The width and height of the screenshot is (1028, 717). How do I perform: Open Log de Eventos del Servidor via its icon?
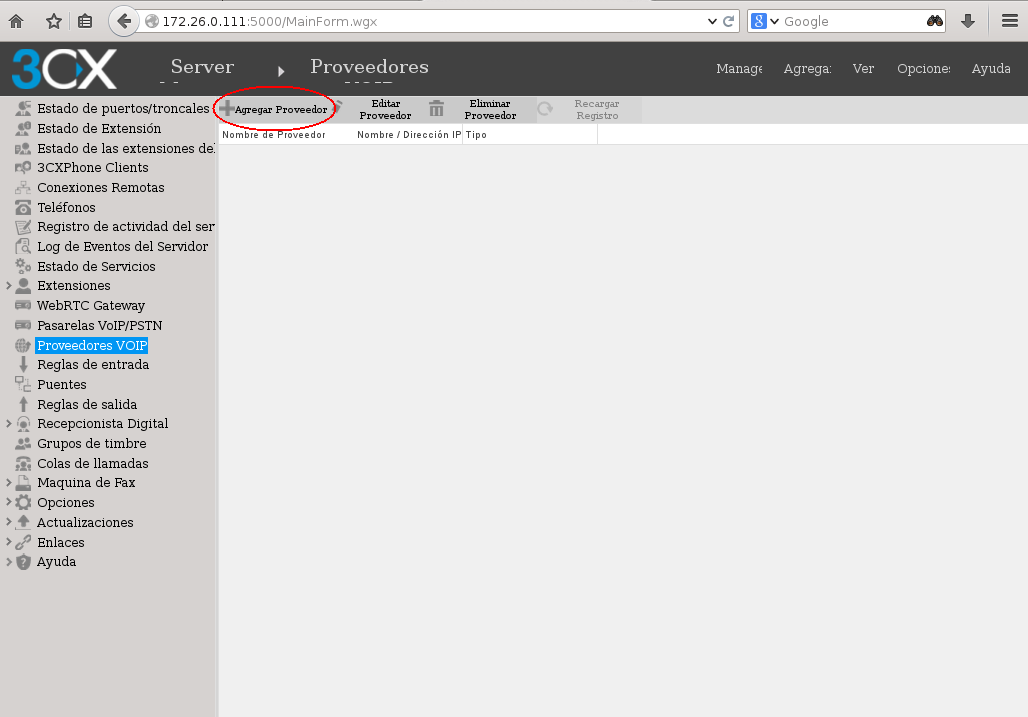pos(22,246)
